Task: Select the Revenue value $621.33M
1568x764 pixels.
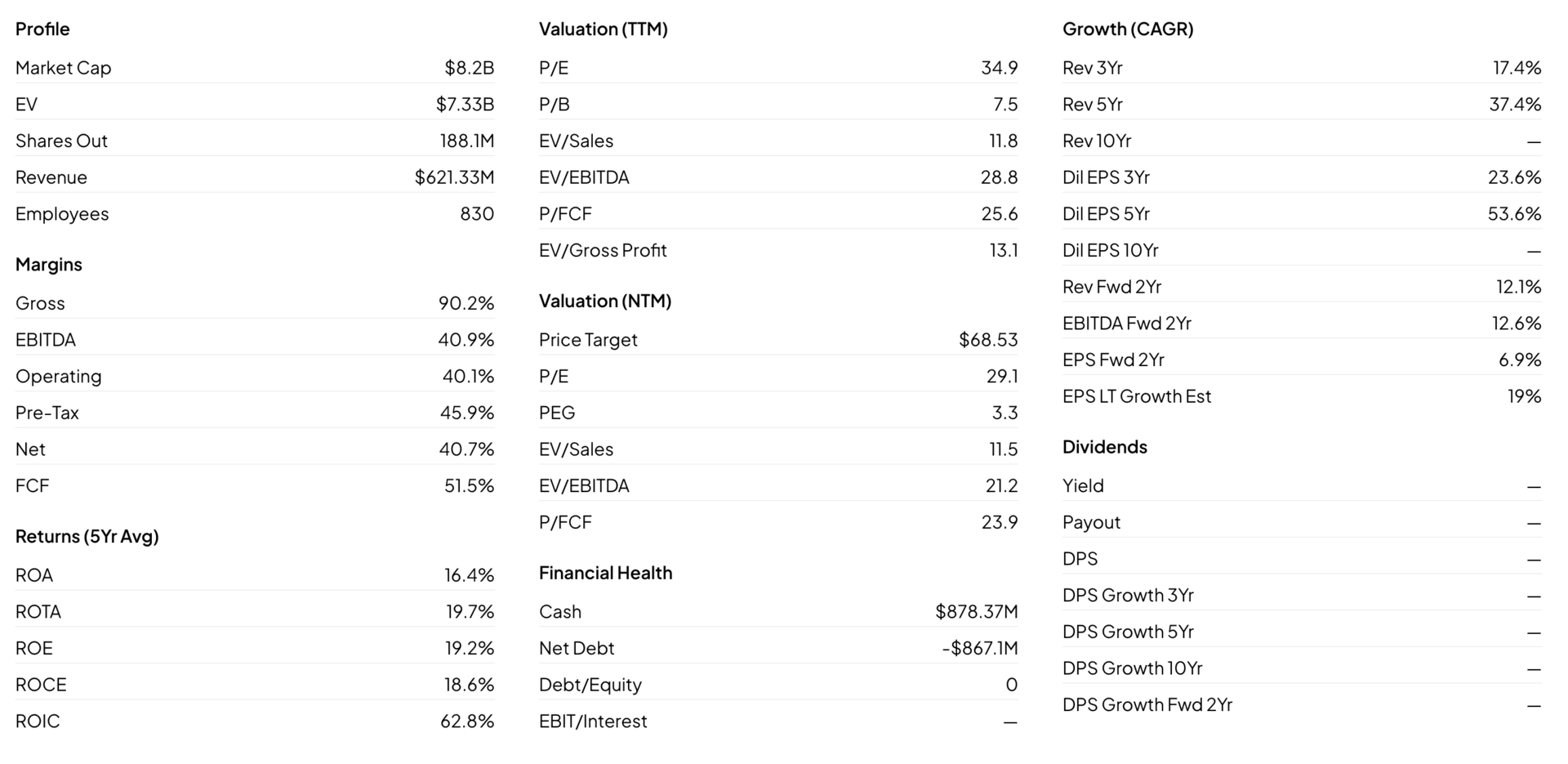Action: pos(454,177)
